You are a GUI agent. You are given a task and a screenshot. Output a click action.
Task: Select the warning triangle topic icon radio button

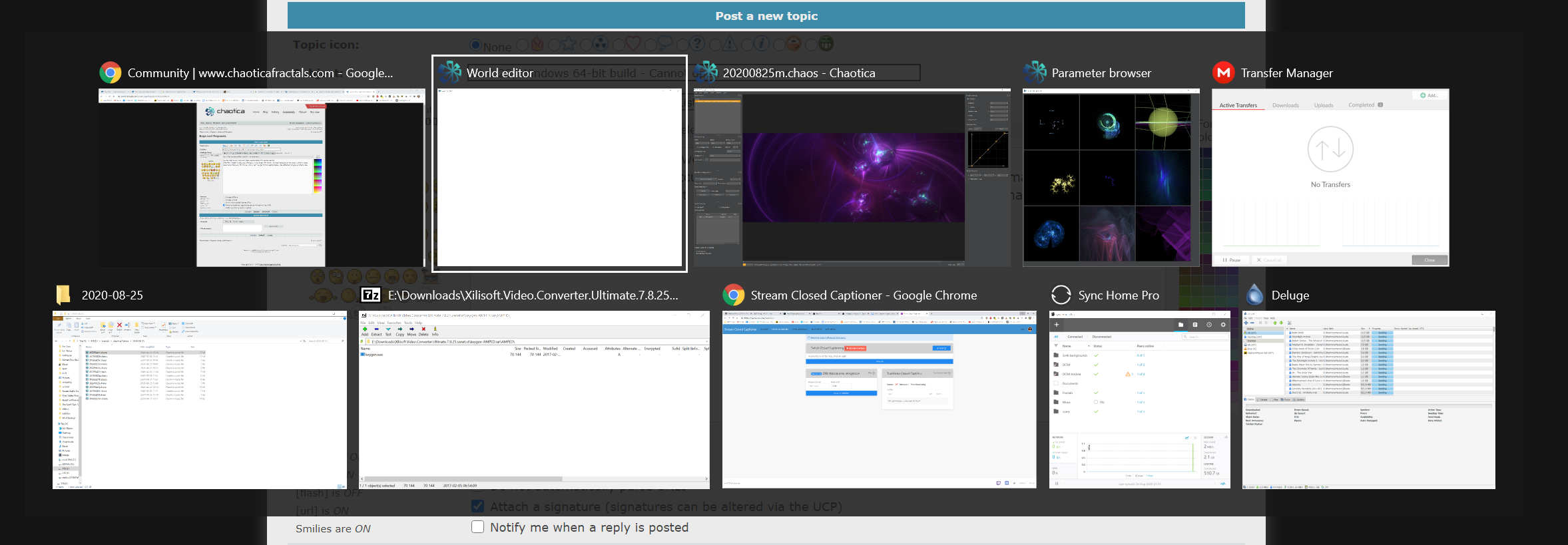coord(715,45)
